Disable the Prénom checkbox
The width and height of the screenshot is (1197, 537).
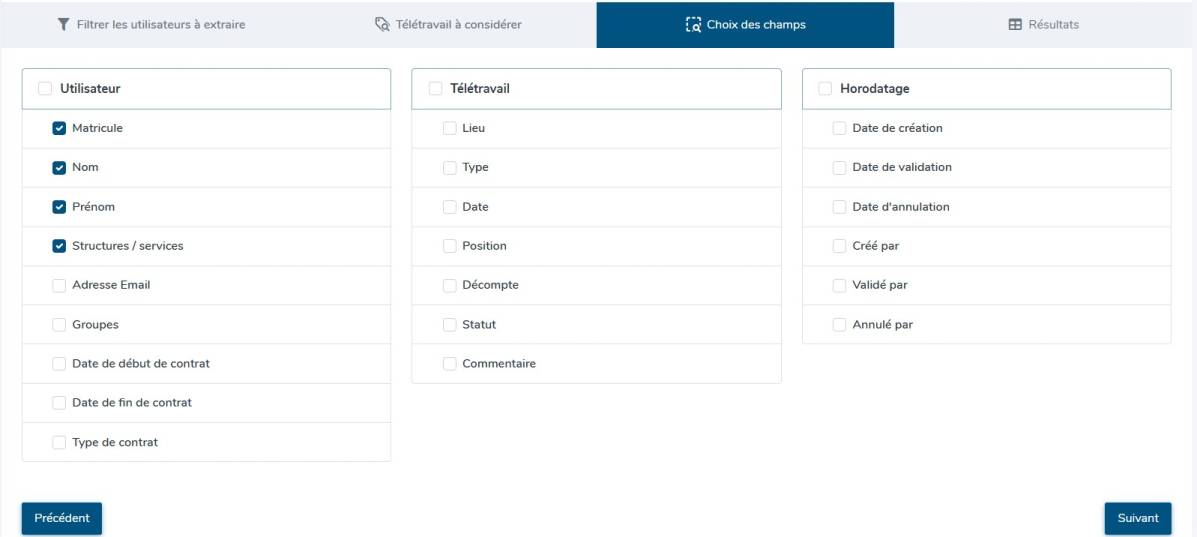59,207
